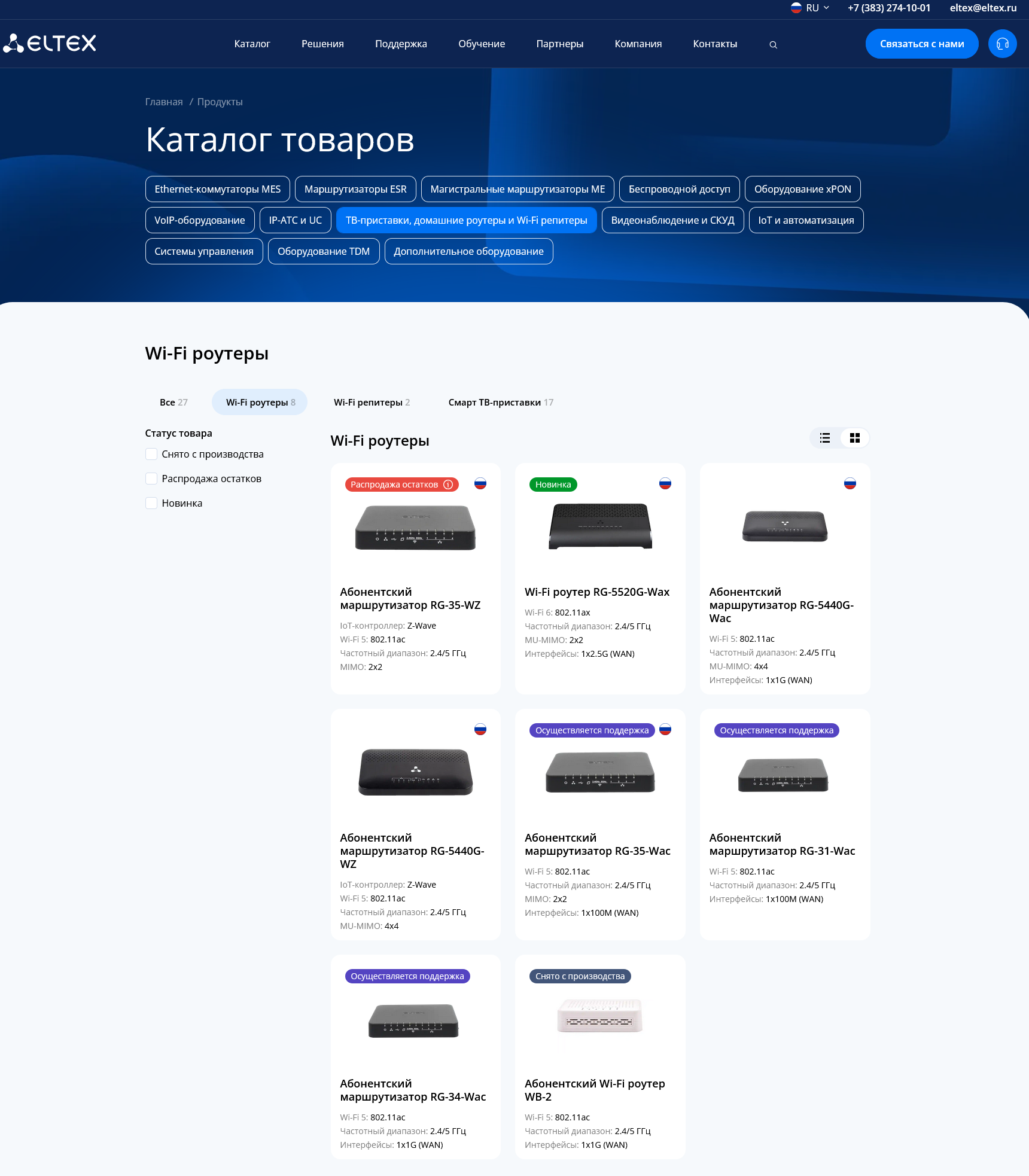1029x1176 pixels.
Task: Select IoT и автоматизация category
Action: pyautogui.click(x=806, y=220)
